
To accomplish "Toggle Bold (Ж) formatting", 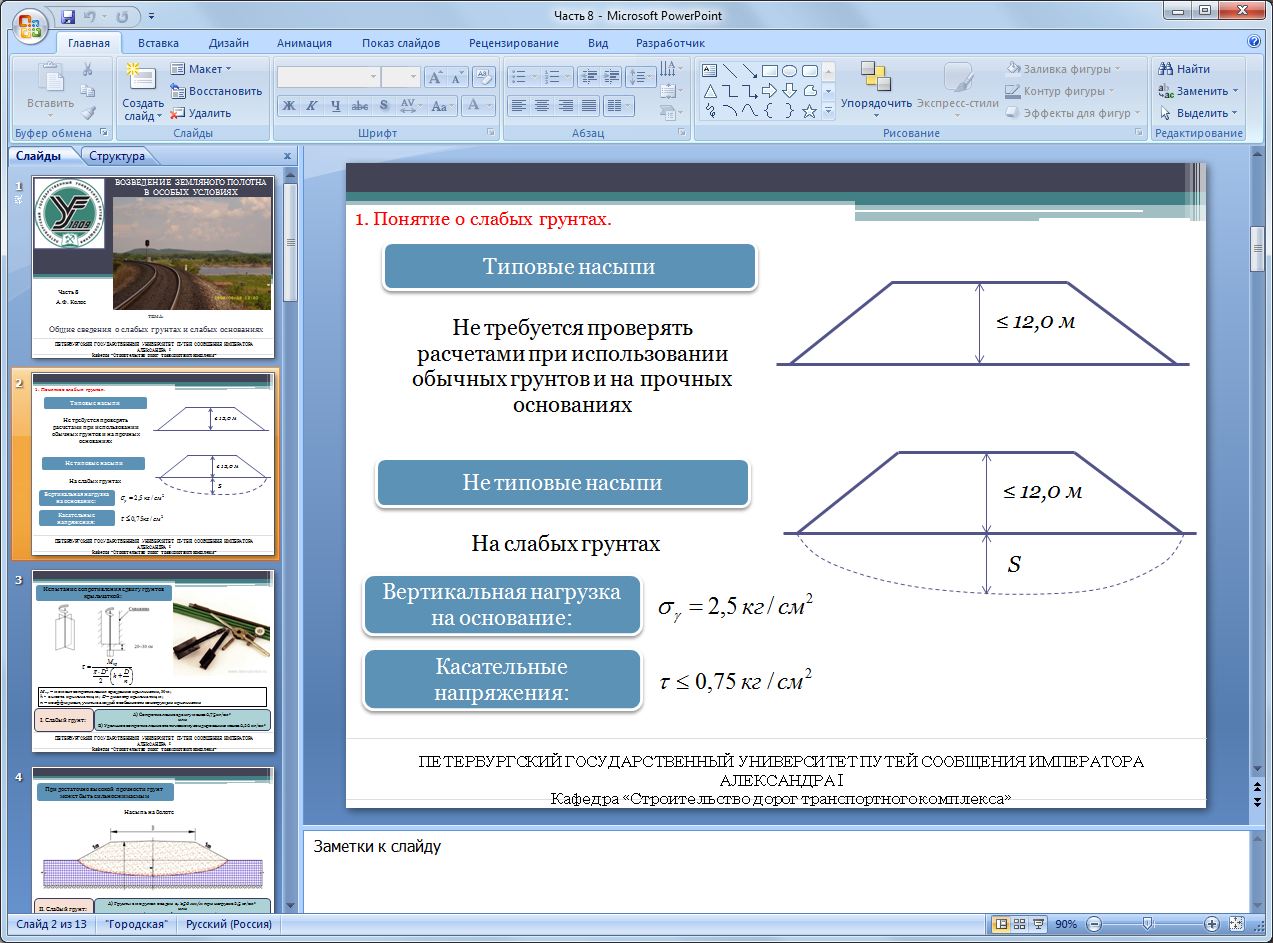I will pyautogui.click(x=289, y=105).
